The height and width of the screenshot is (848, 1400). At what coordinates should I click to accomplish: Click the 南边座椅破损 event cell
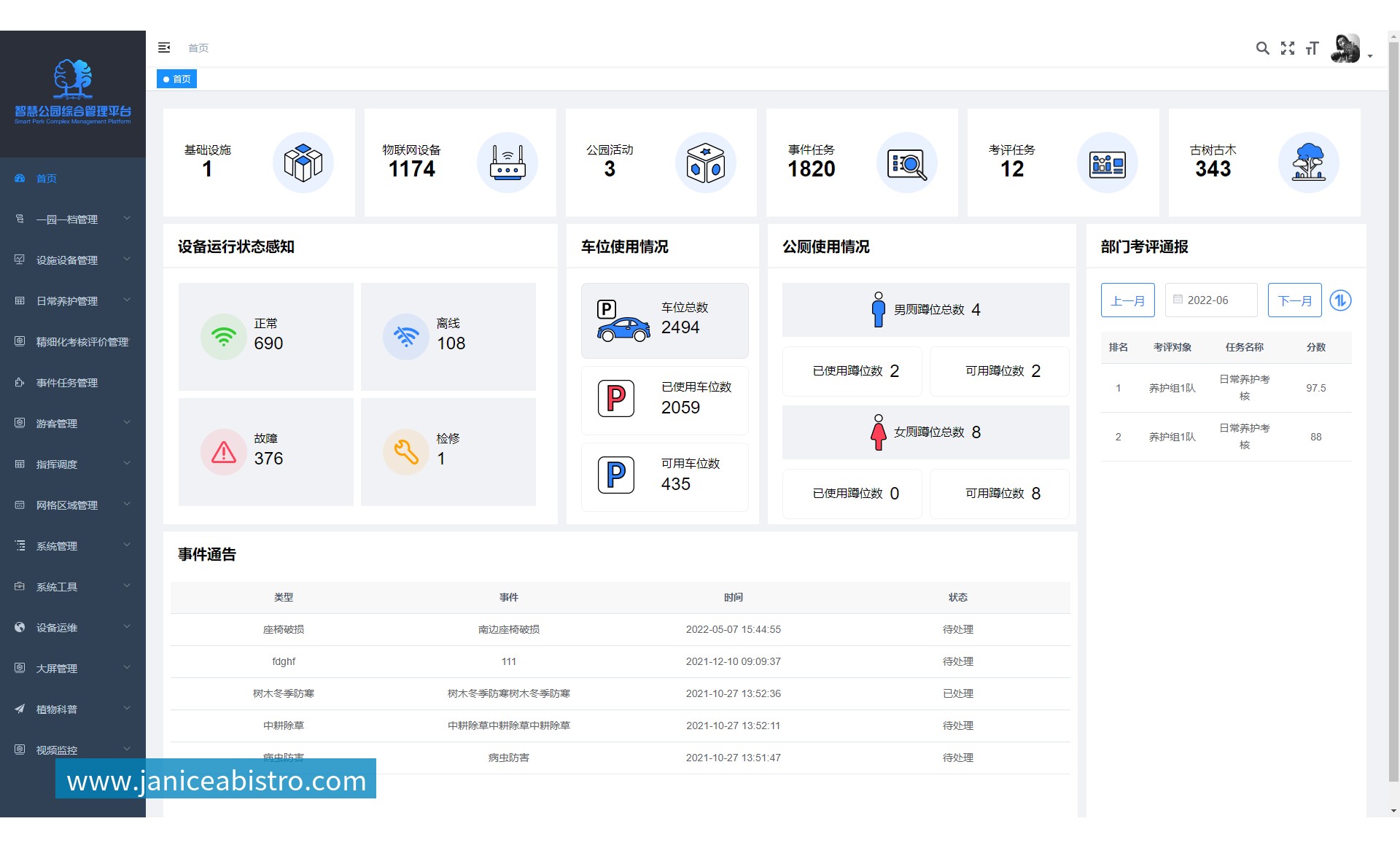pos(509,629)
